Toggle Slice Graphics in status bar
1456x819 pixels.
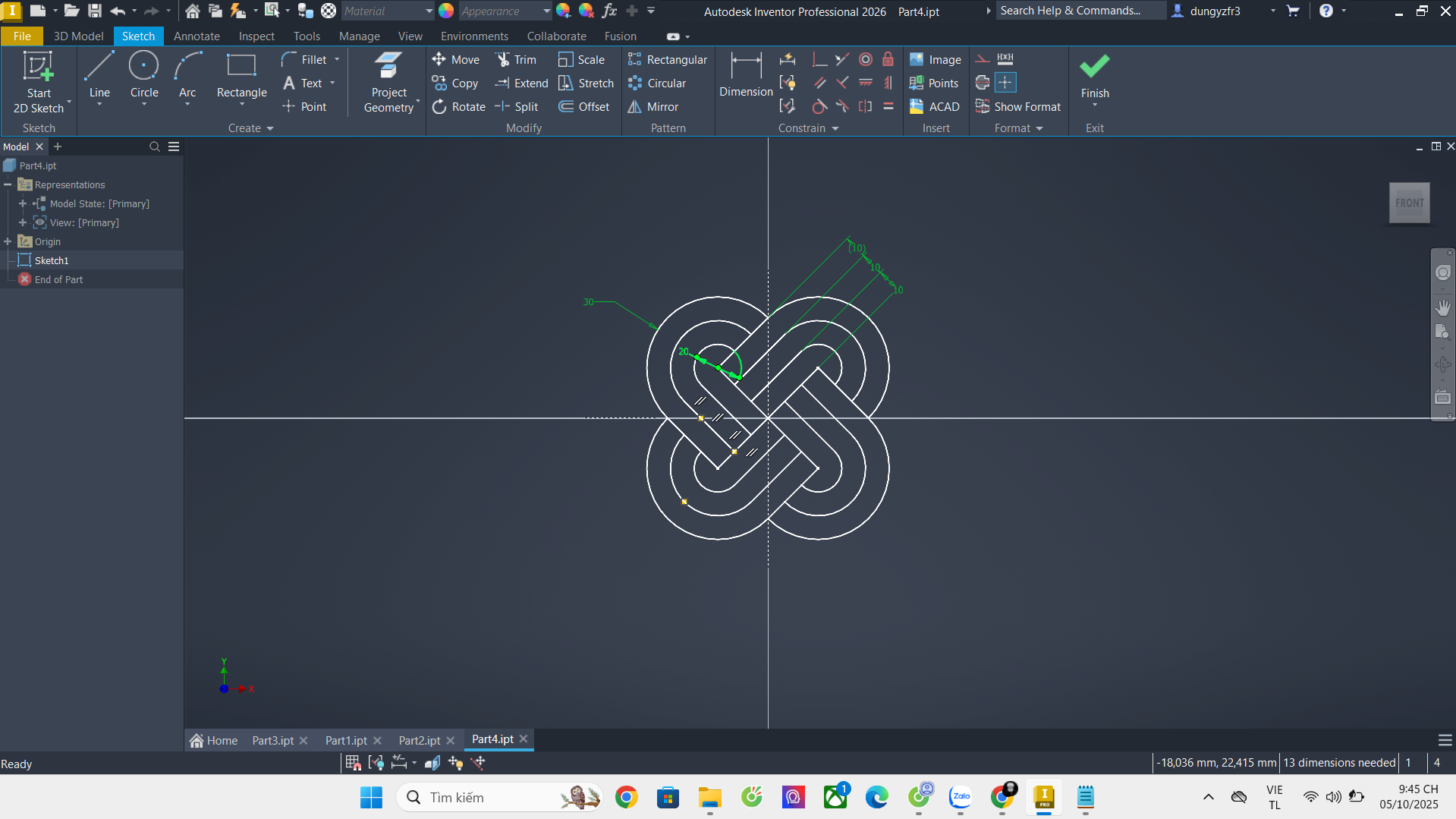432,763
